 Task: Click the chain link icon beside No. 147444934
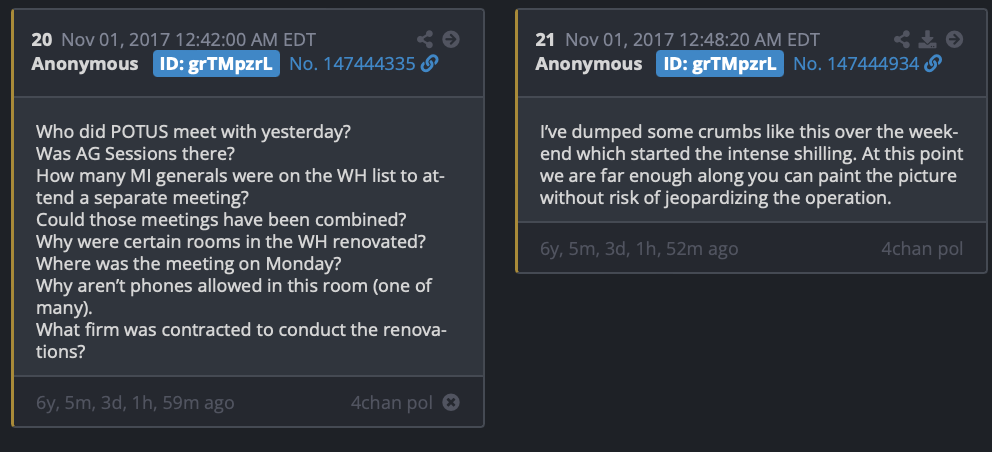coord(934,64)
